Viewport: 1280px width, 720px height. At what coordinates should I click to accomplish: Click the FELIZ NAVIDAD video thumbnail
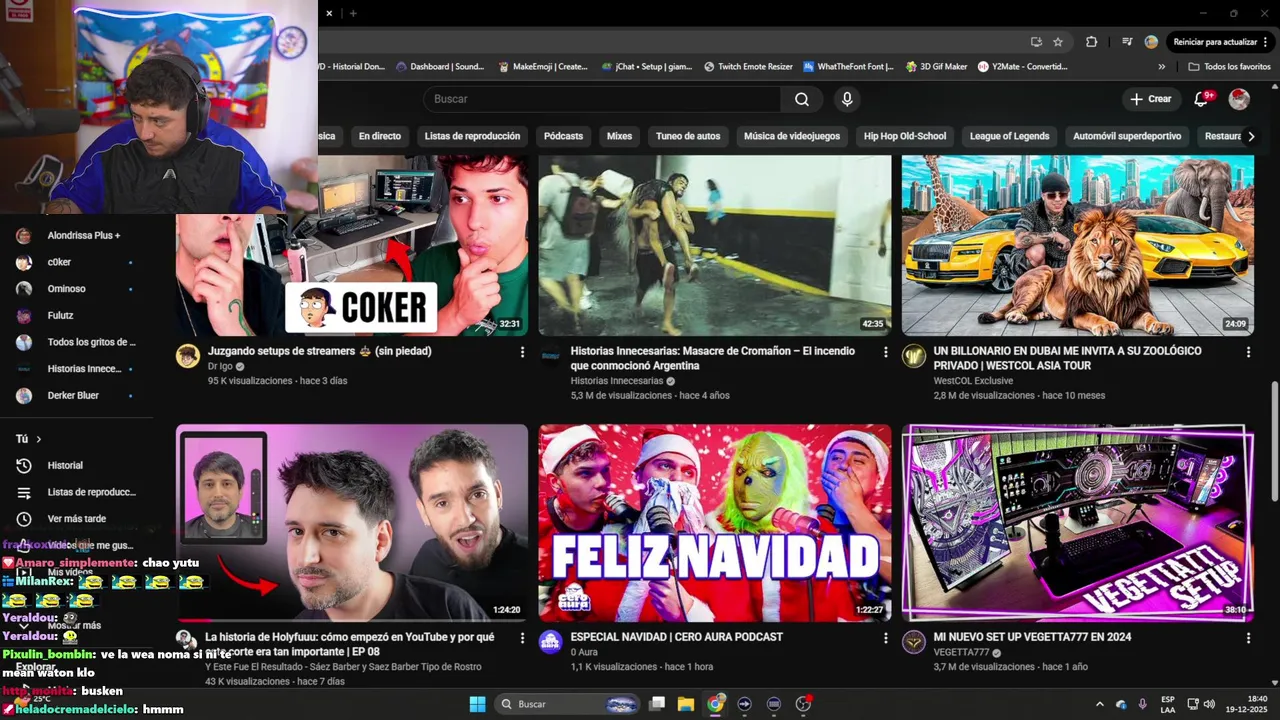(715, 523)
